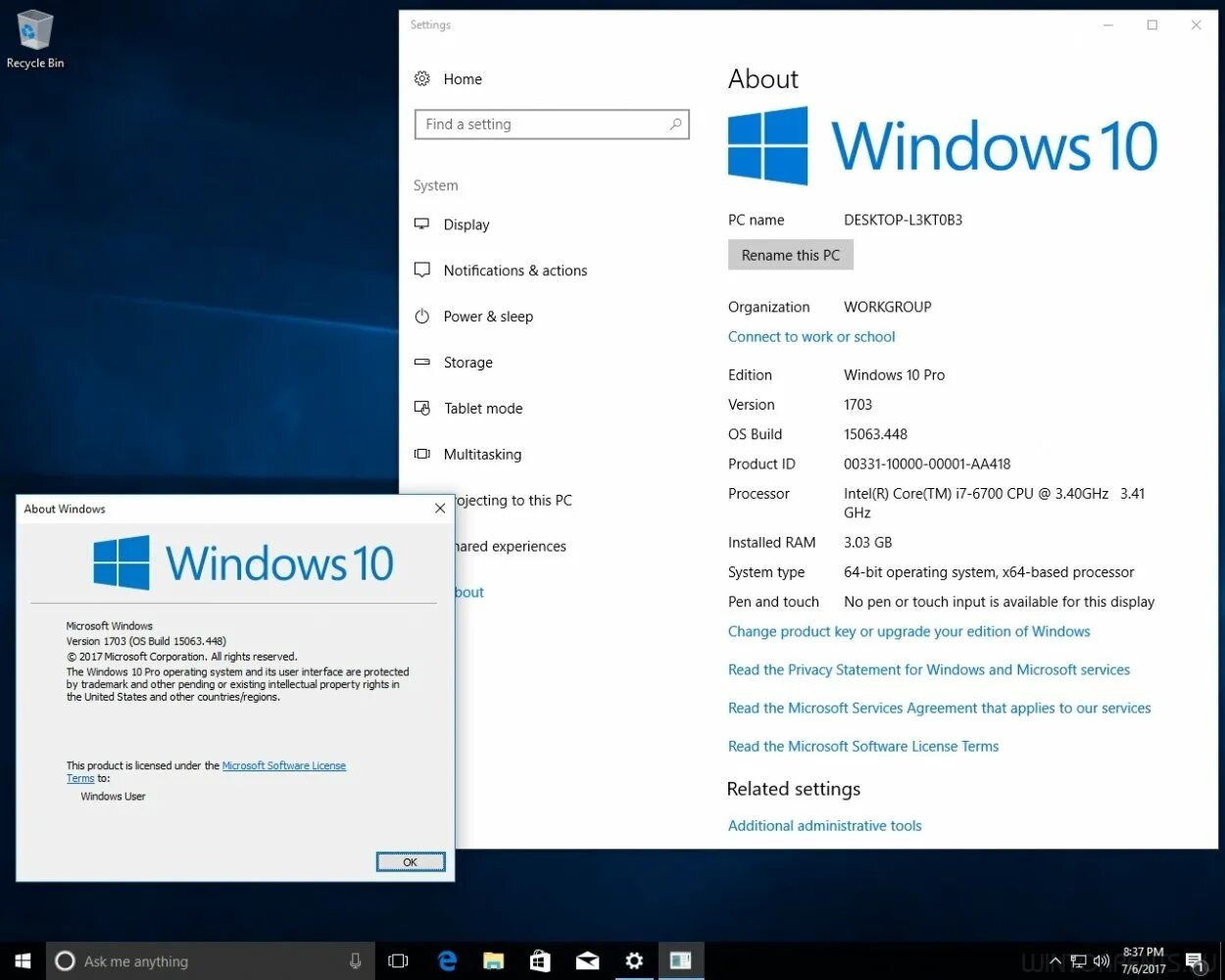The width and height of the screenshot is (1225, 980).
Task: Select the Power & sleep icon
Action: 422,317
